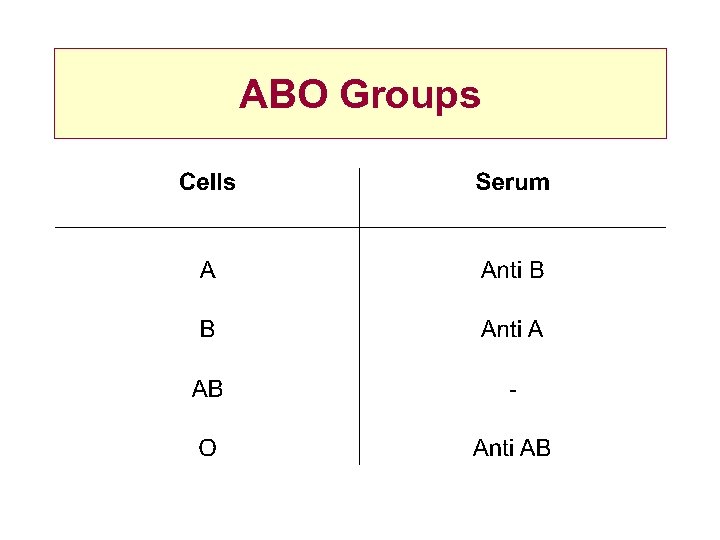Select the dash in the AB row
Image resolution: width=720 pixels, height=540 pixels.
(512, 389)
